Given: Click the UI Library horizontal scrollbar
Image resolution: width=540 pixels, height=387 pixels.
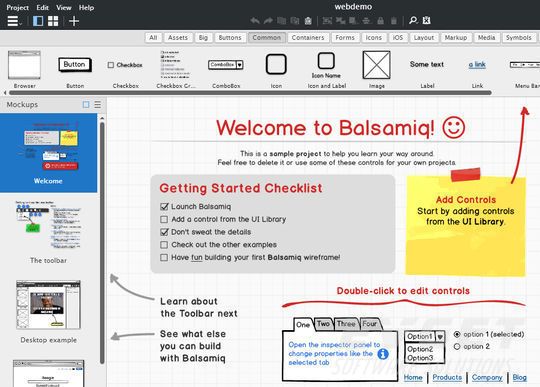Looking at the screenshot, I should click(x=250, y=93).
